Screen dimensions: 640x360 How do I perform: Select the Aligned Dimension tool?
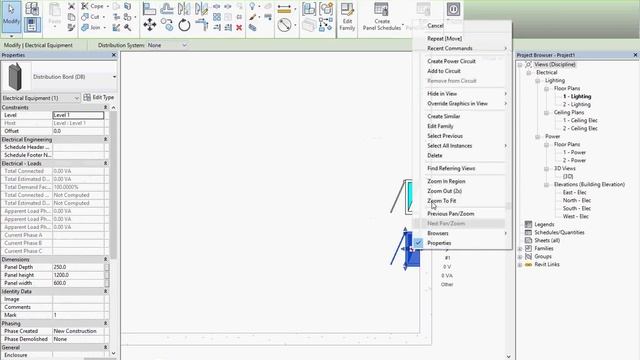pos(284,9)
